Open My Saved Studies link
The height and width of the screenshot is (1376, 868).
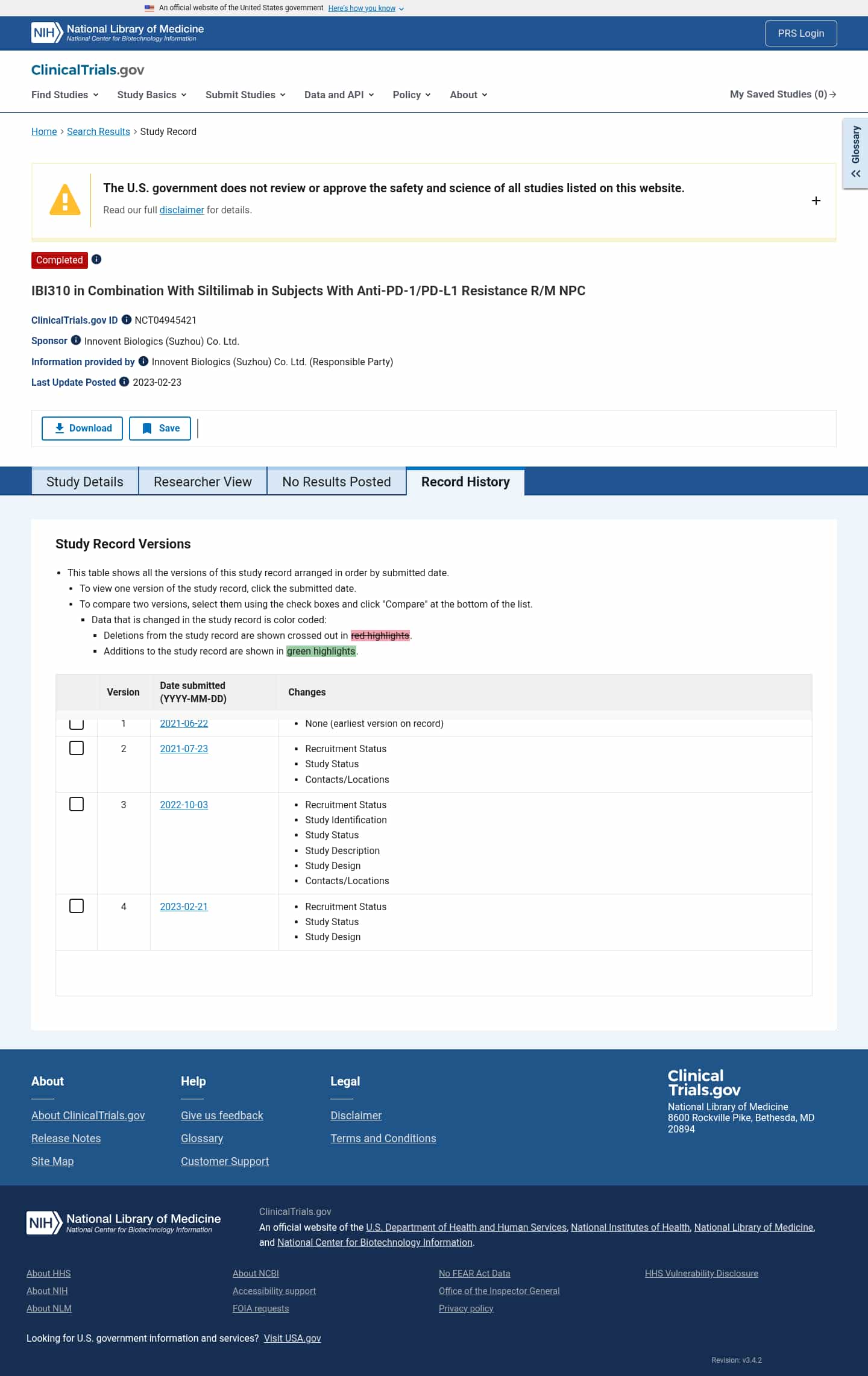point(783,94)
